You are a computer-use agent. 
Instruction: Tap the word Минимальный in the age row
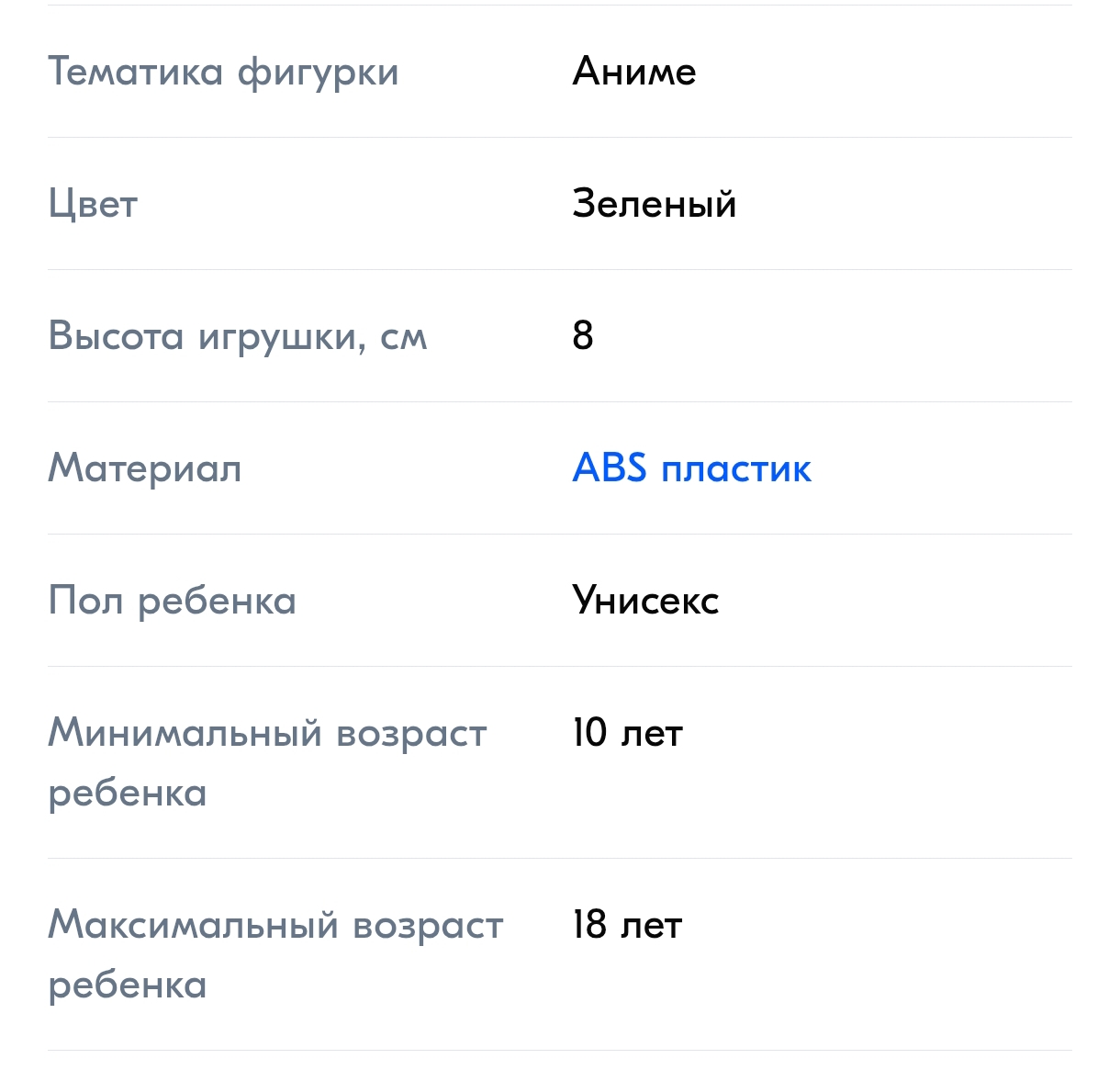coord(185,733)
